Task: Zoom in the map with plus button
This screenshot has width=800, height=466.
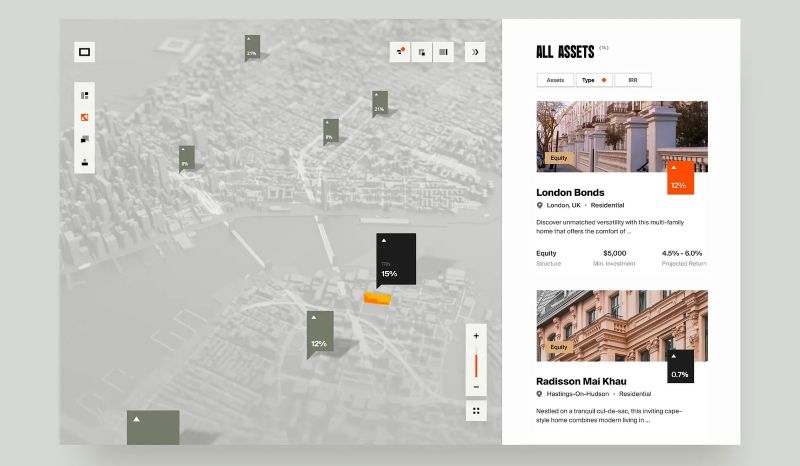Action: tap(476, 336)
